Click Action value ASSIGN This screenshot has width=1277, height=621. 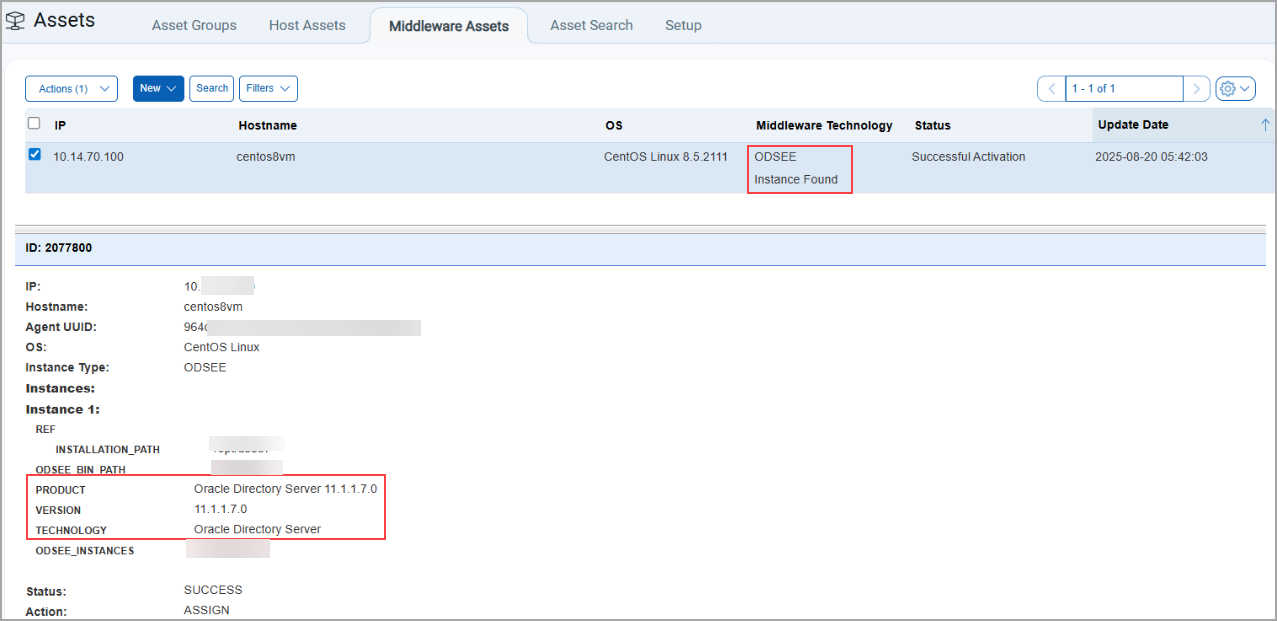pos(207,610)
